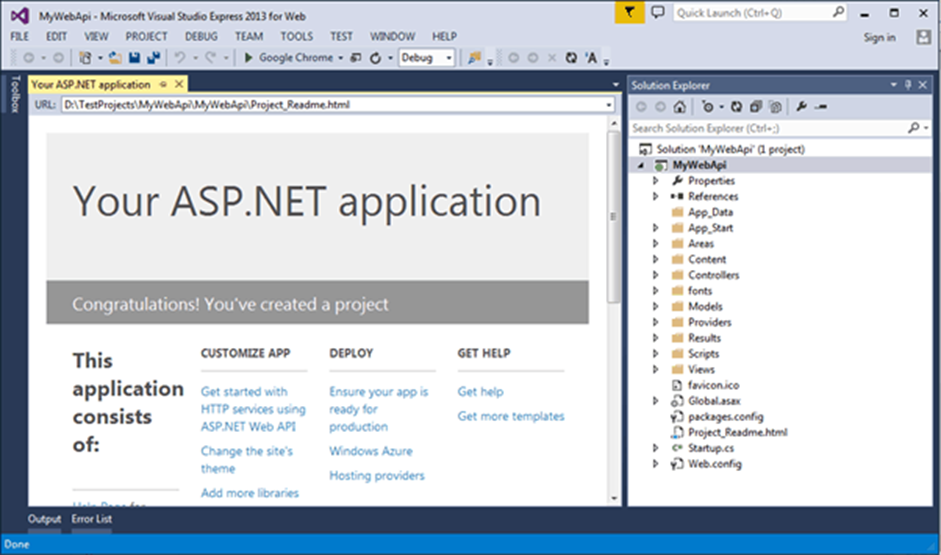Click the document scrollbar up arrow
This screenshot has width=941, height=555.
(x=614, y=123)
